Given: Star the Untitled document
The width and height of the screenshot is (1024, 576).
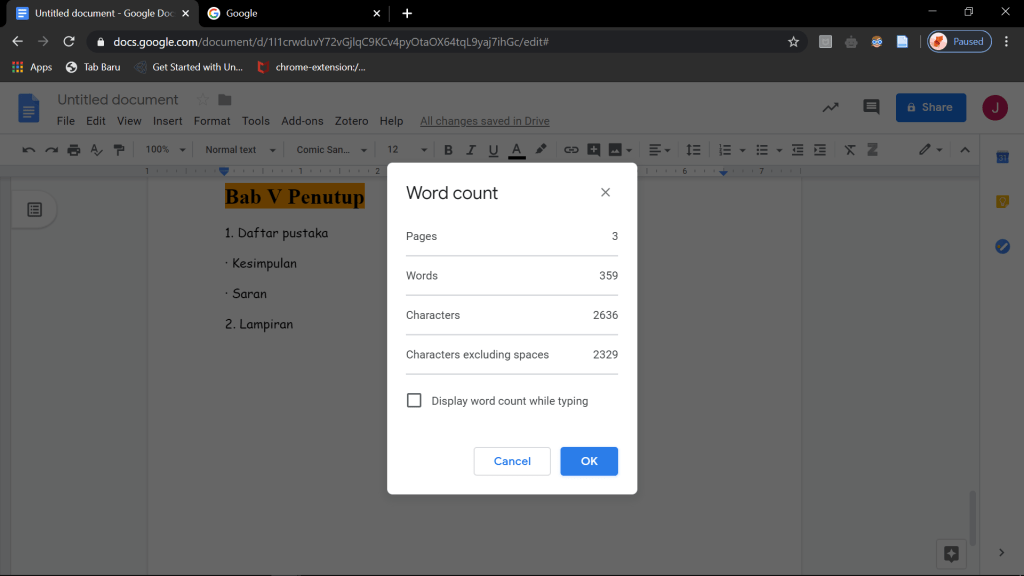Looking at the screenshot, I should click(203, 100).
